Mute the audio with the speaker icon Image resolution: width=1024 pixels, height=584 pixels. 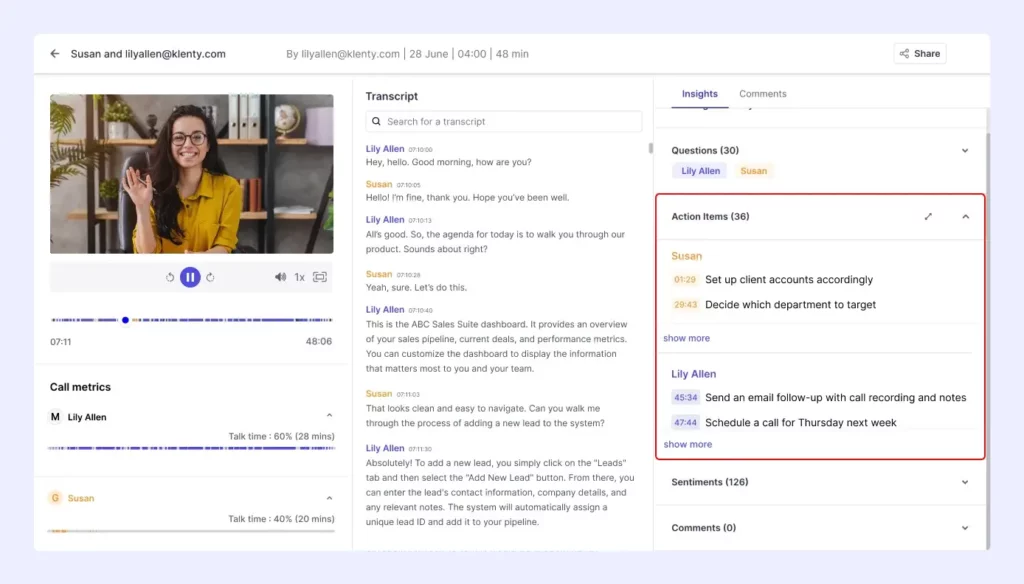[280, 277]
